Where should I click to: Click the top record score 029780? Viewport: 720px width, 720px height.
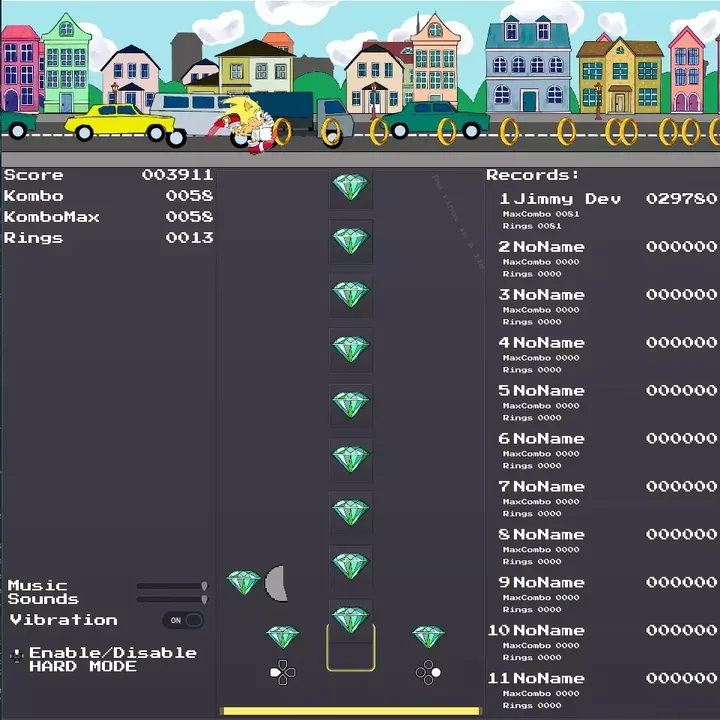click(681, 198)
